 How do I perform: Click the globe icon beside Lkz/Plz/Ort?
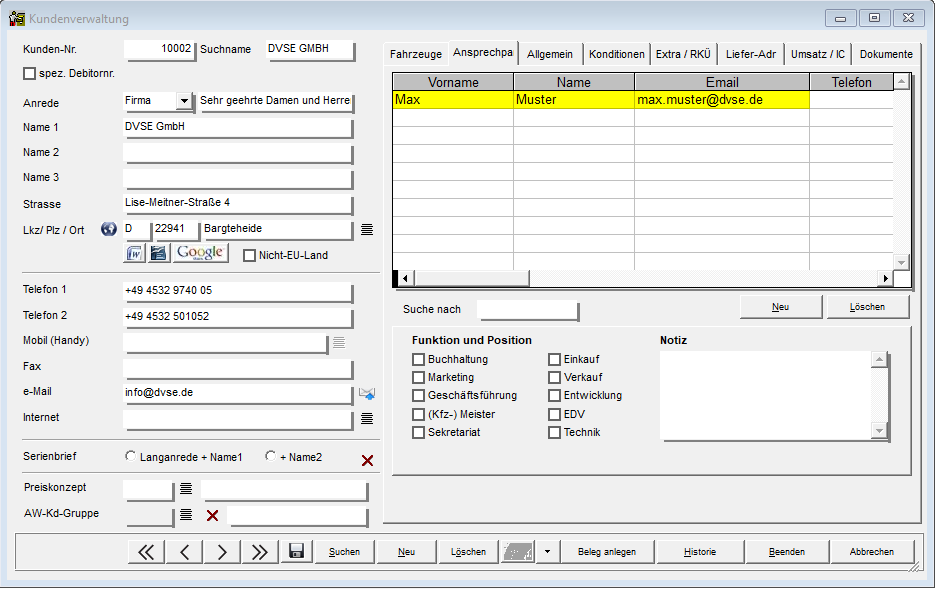click(109, 229)
